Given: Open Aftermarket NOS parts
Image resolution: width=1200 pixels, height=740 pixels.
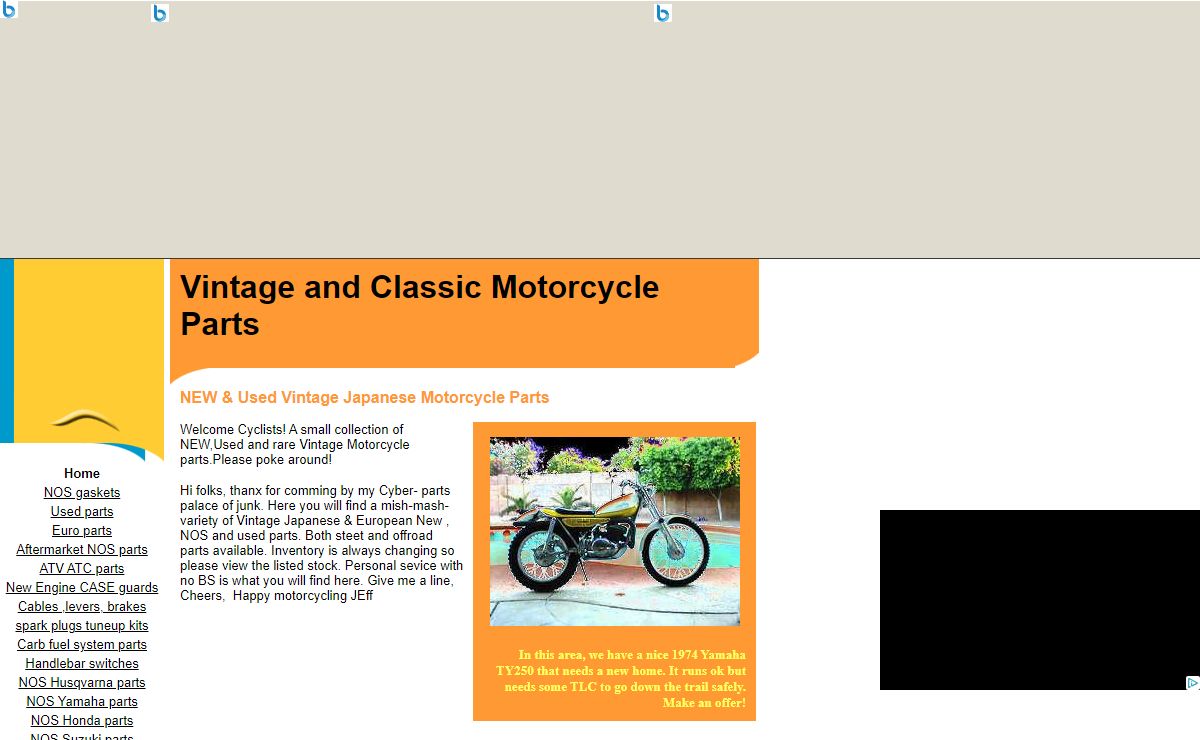Looking at the screenshot, I should click(82, 550).
